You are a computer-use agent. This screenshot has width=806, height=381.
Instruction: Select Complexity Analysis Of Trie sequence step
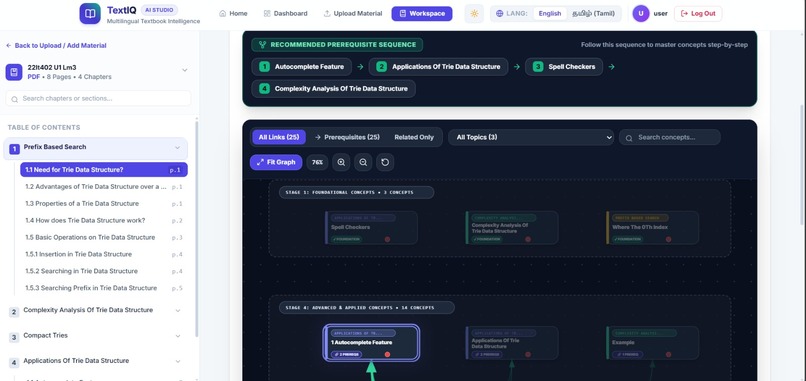tap(334, 89)
